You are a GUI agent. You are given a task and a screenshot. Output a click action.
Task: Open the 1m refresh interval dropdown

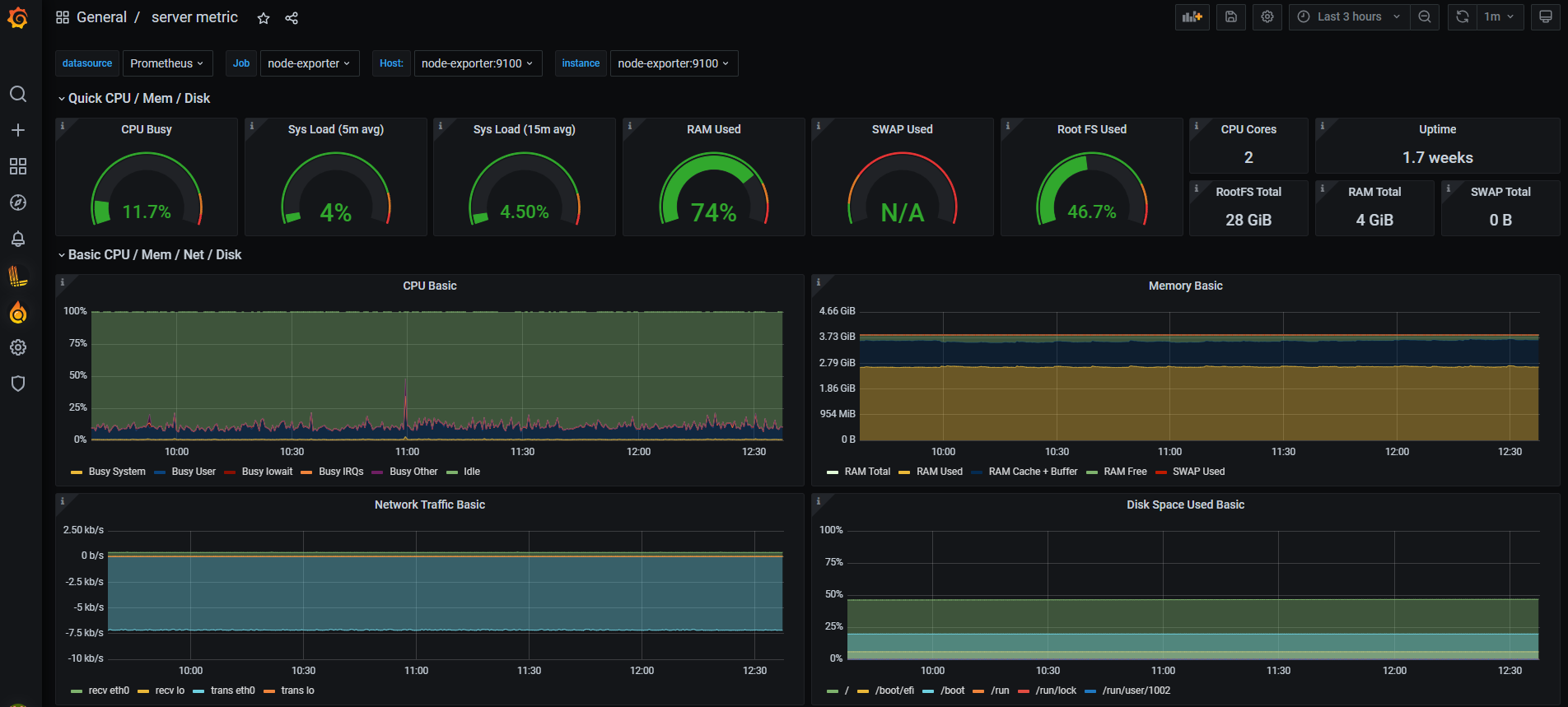pos(1500,16)
